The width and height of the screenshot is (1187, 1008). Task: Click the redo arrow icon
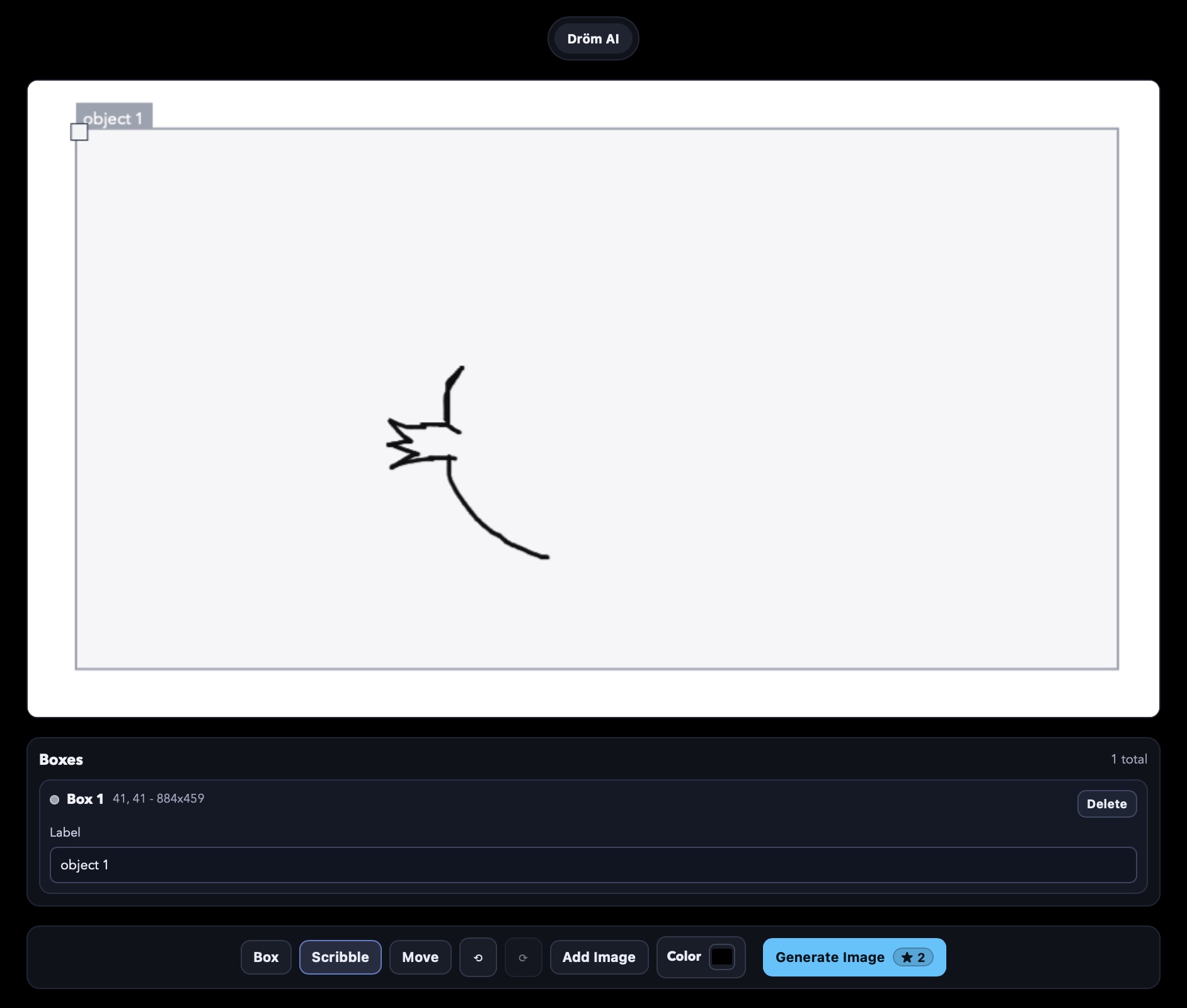click(x=523, y=958)
